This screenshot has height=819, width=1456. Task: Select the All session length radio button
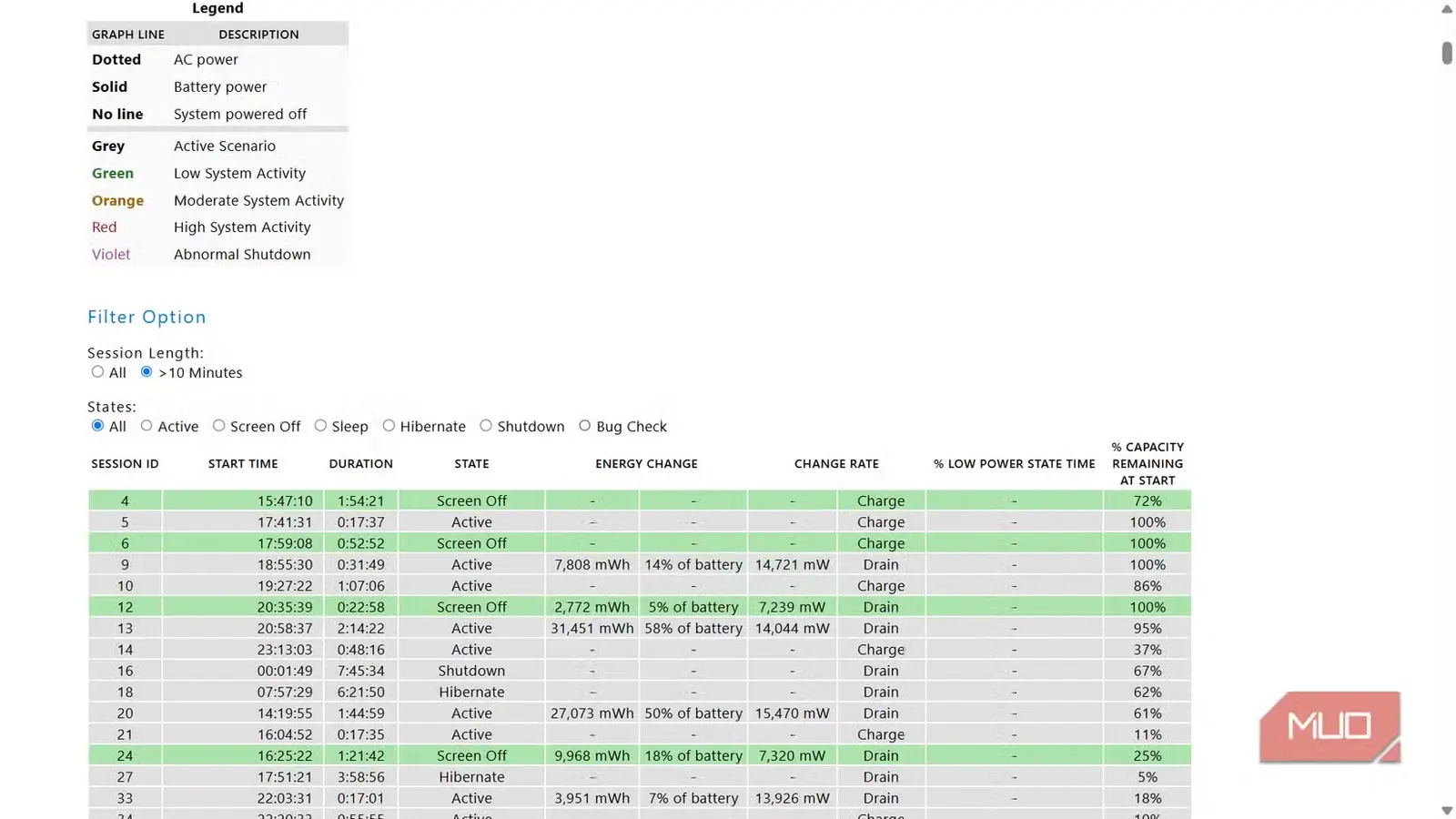pos(97,372)
